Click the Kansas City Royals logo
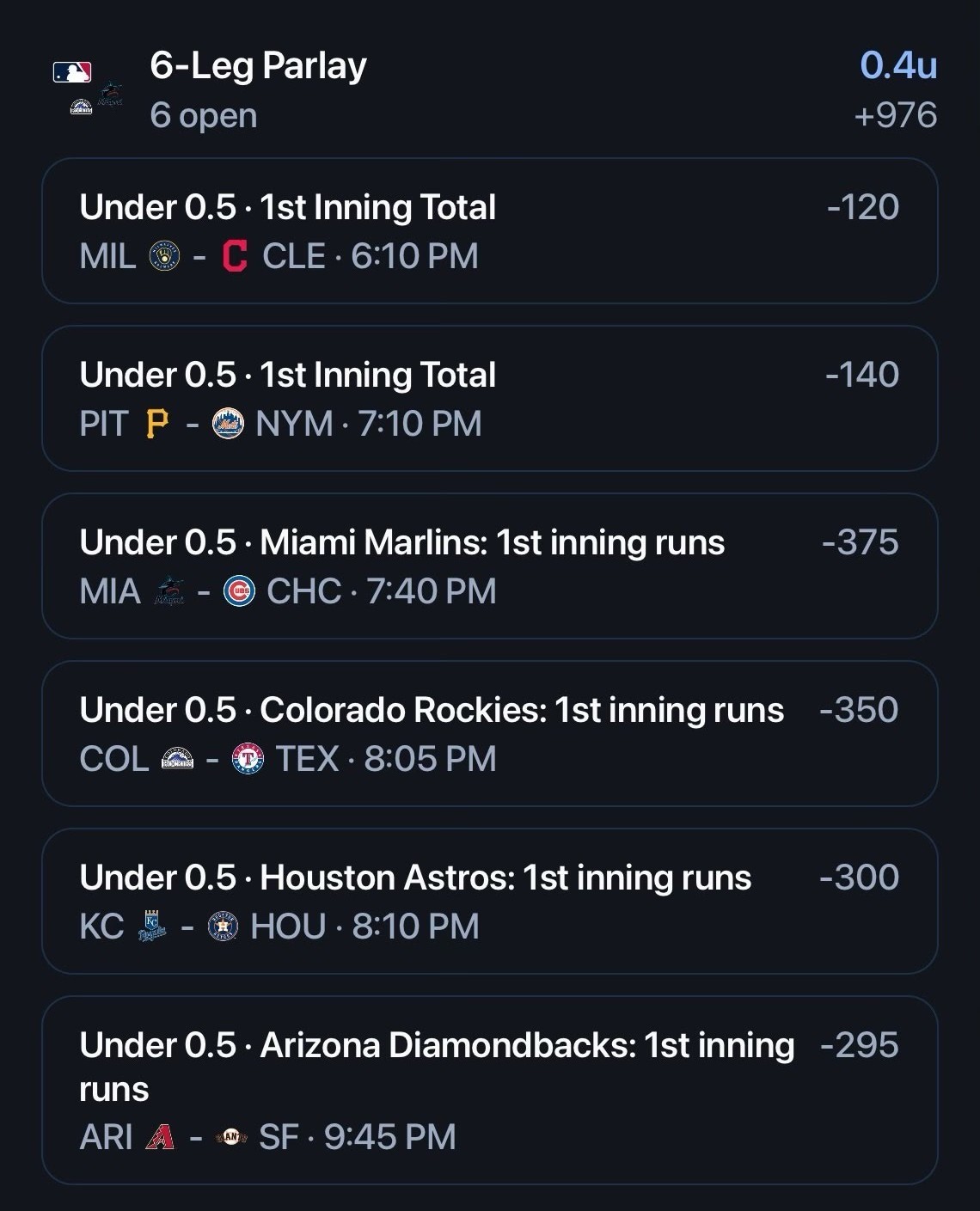The image size is (980, 1211). point(152,927)
